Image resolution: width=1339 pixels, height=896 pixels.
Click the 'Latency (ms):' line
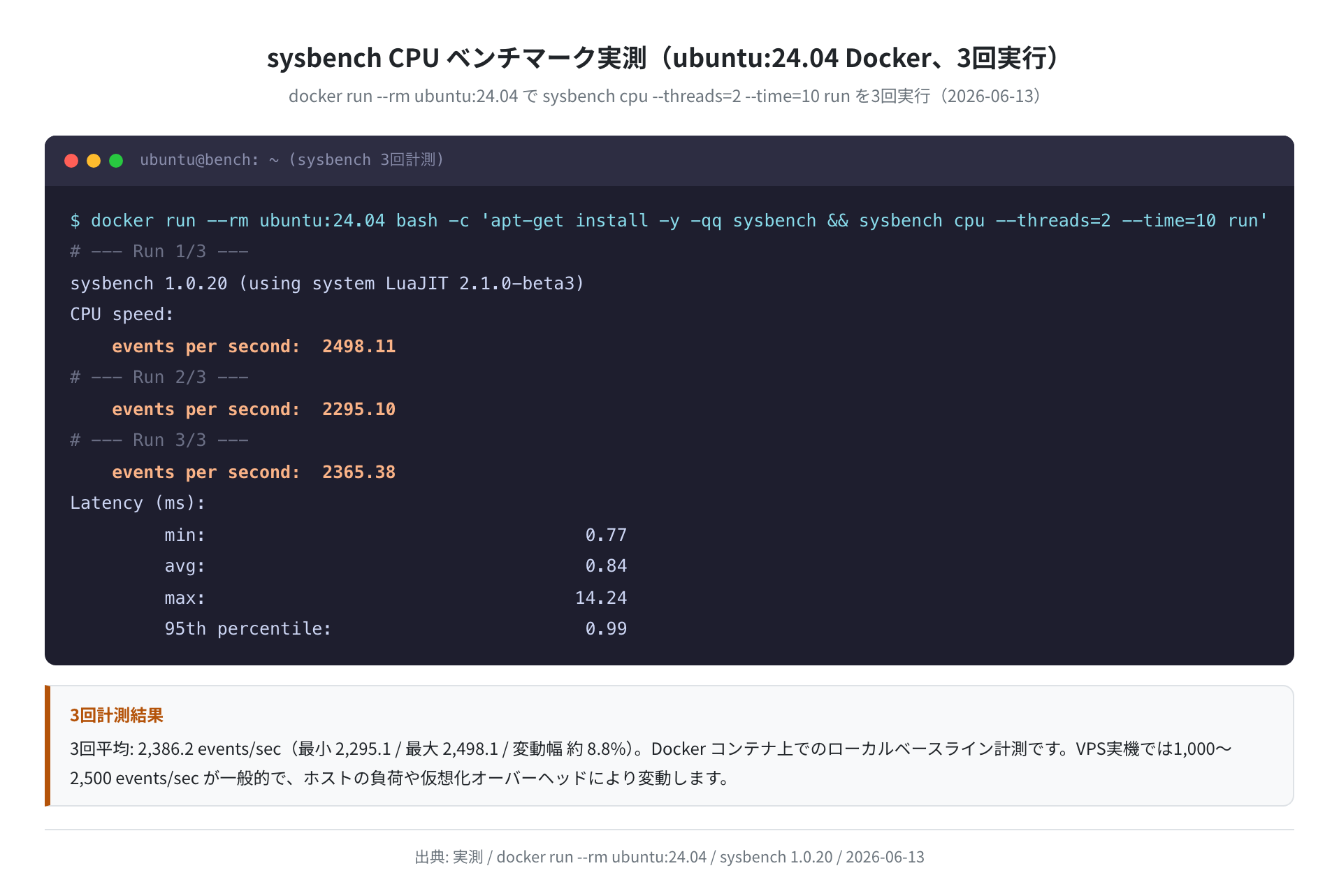click(x=138, y=503)
